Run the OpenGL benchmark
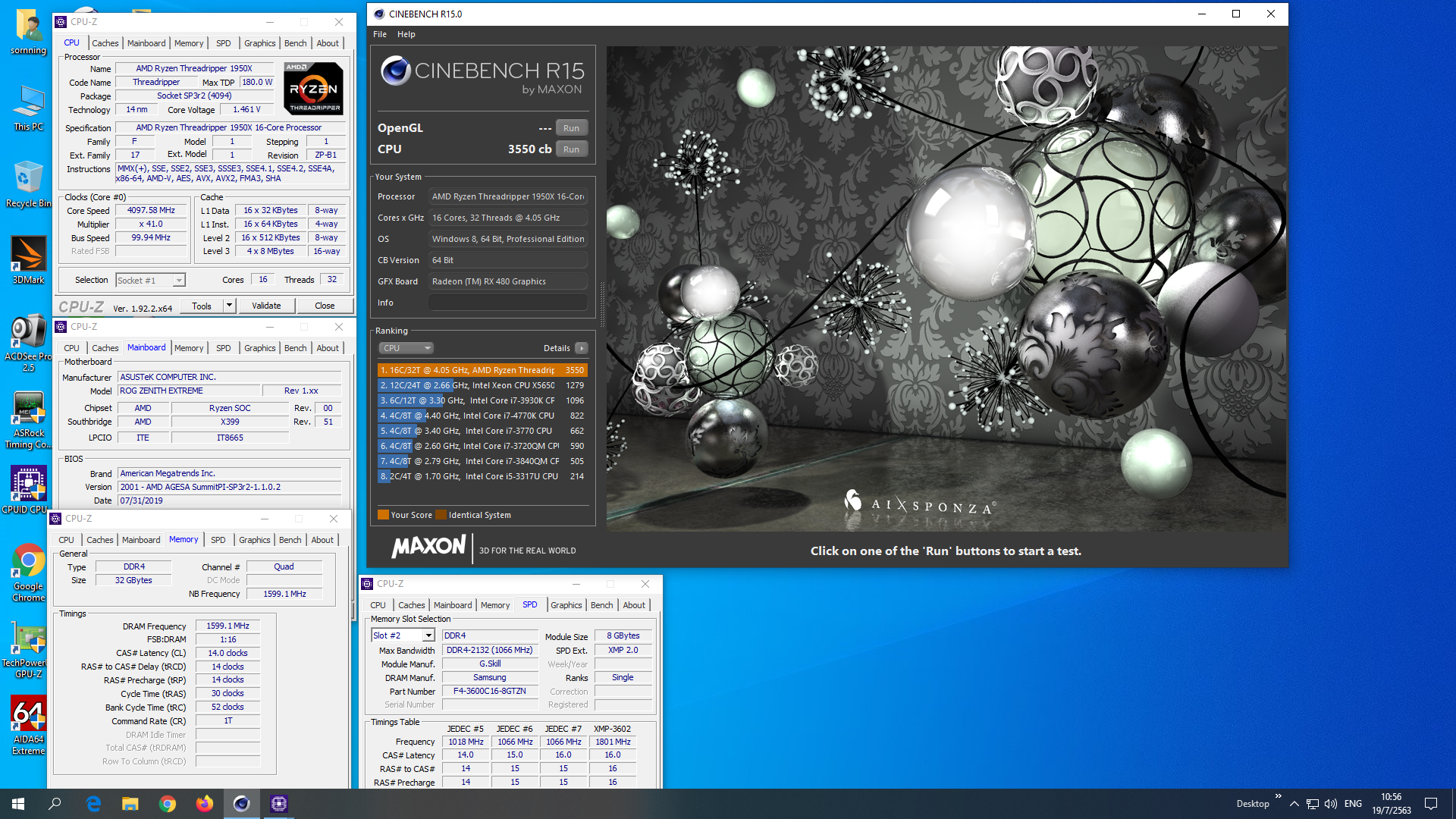 click(572, 128)
